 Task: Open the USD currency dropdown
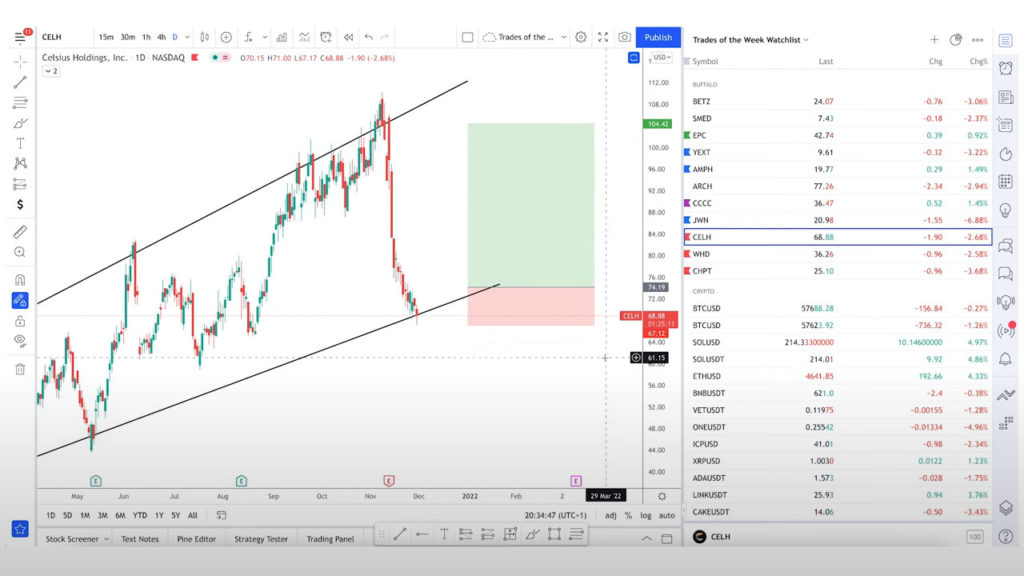pyautogui.click(x=662, y=57)
